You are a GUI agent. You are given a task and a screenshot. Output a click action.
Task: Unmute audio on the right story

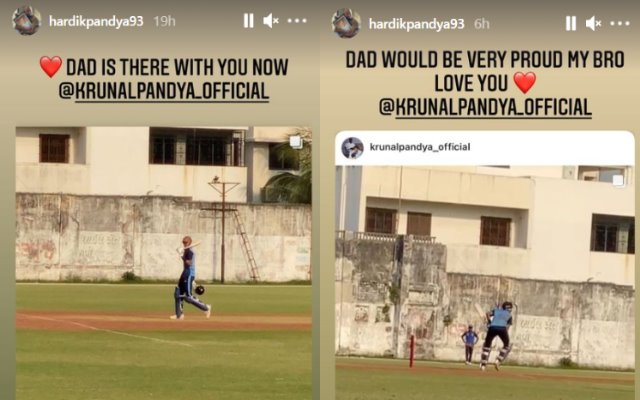[x=593, y=24]
